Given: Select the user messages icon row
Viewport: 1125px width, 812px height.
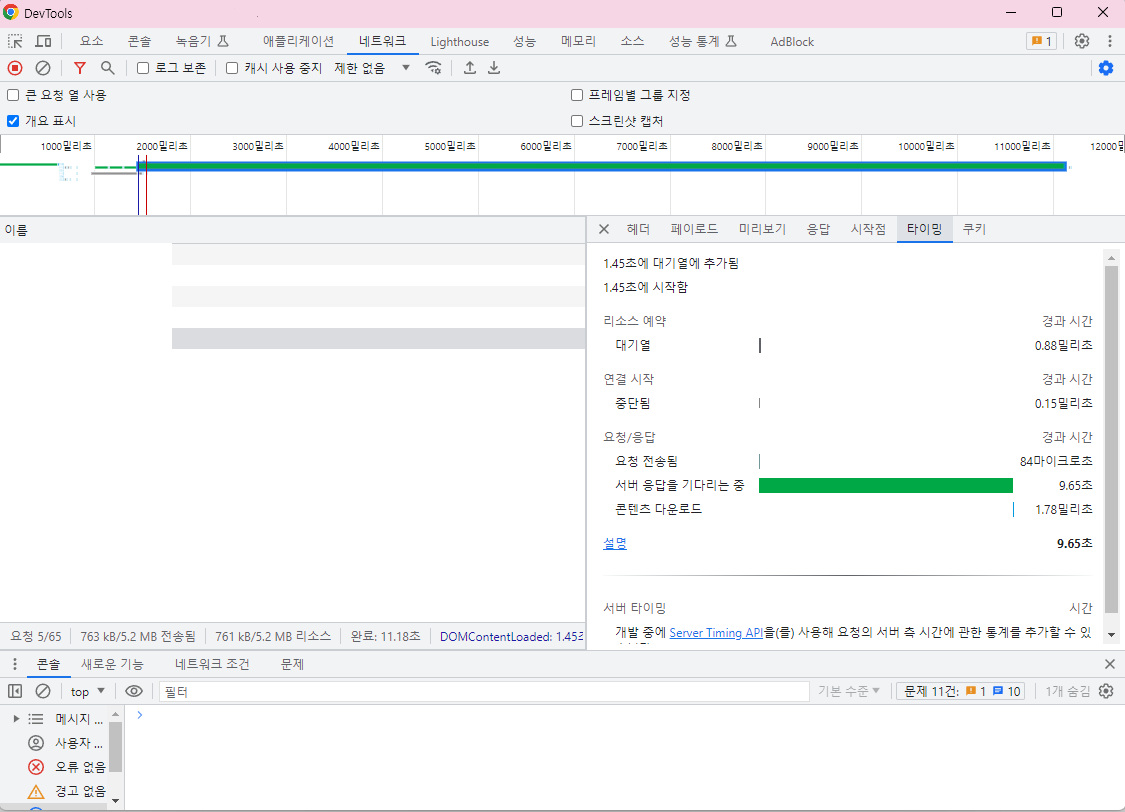Looking at the screenshot, I should (x=66, y=743).
